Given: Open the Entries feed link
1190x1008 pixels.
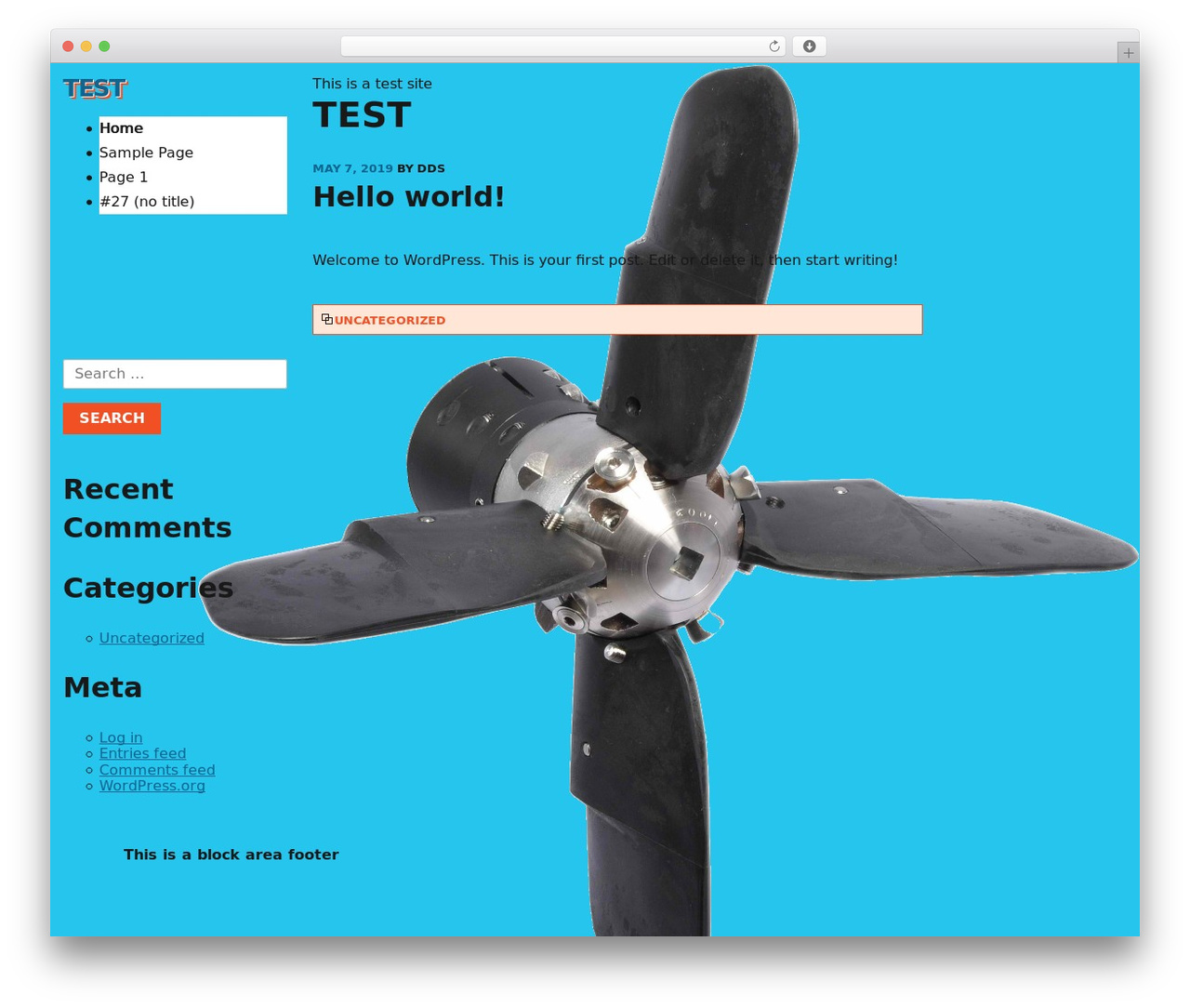Looking at the screenshot, I should point(142,753).
